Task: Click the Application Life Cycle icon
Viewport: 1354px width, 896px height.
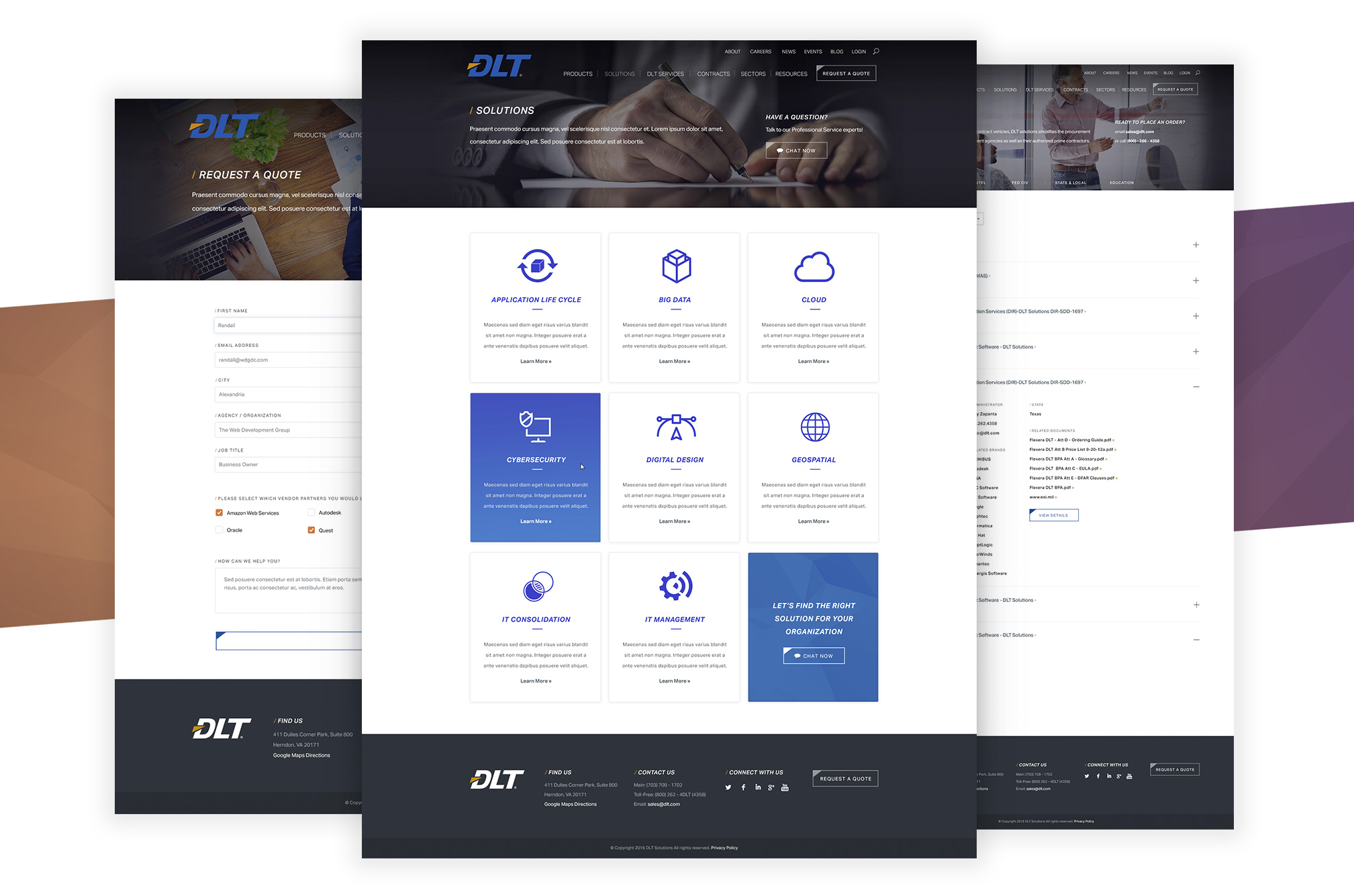Action: [535, 267]
